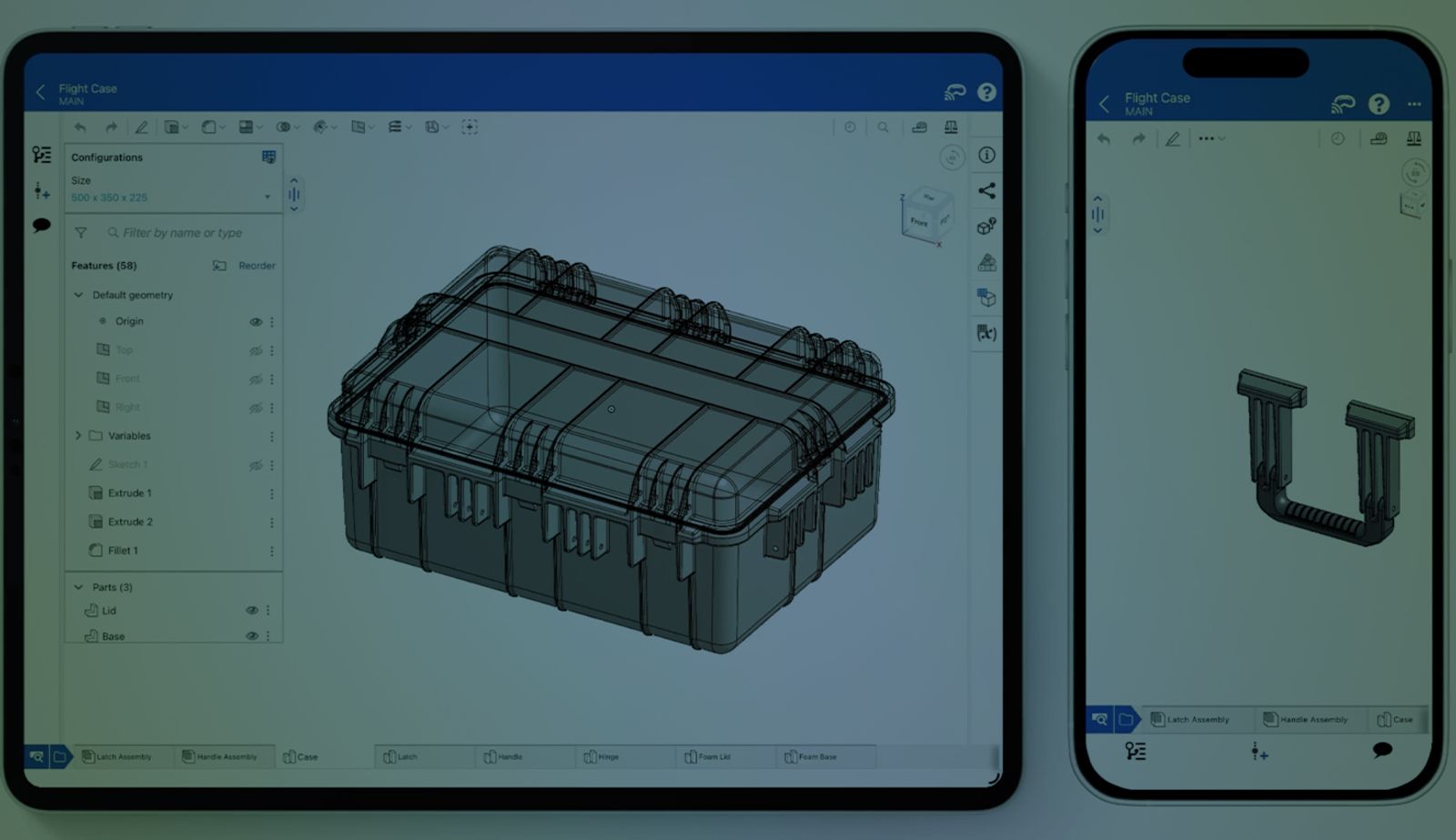Open the Extrude tool

pos(171,127)
